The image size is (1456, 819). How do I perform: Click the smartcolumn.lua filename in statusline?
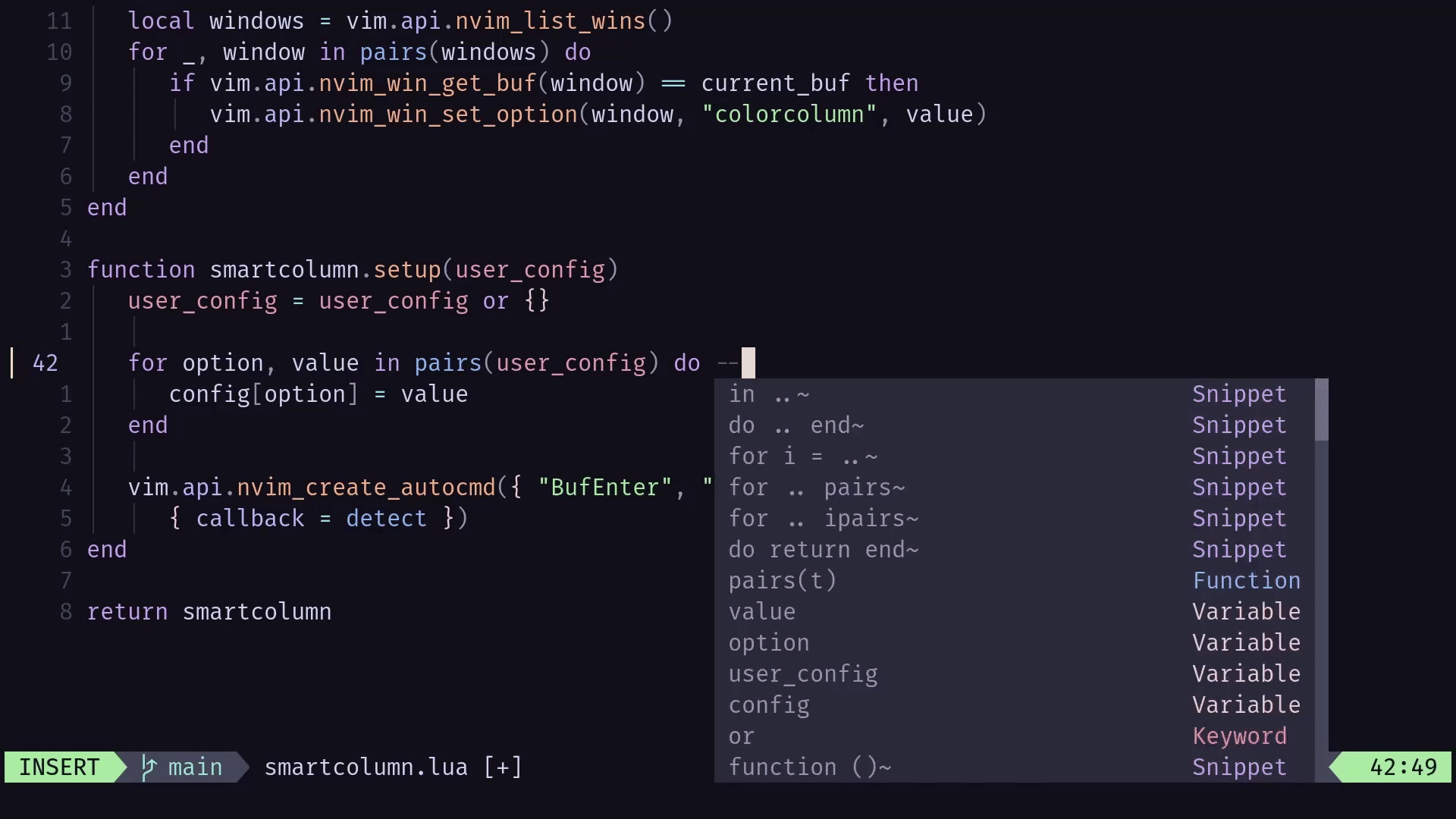pos(366,767)
